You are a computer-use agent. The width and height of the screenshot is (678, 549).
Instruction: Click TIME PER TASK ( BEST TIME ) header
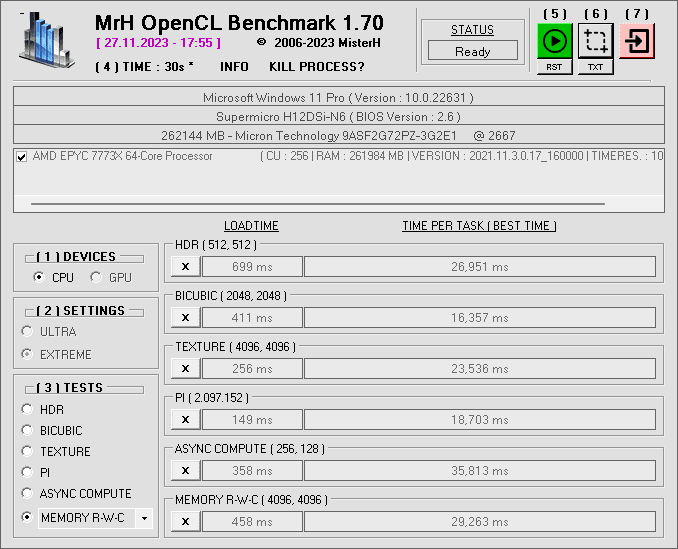coord(479,226)
